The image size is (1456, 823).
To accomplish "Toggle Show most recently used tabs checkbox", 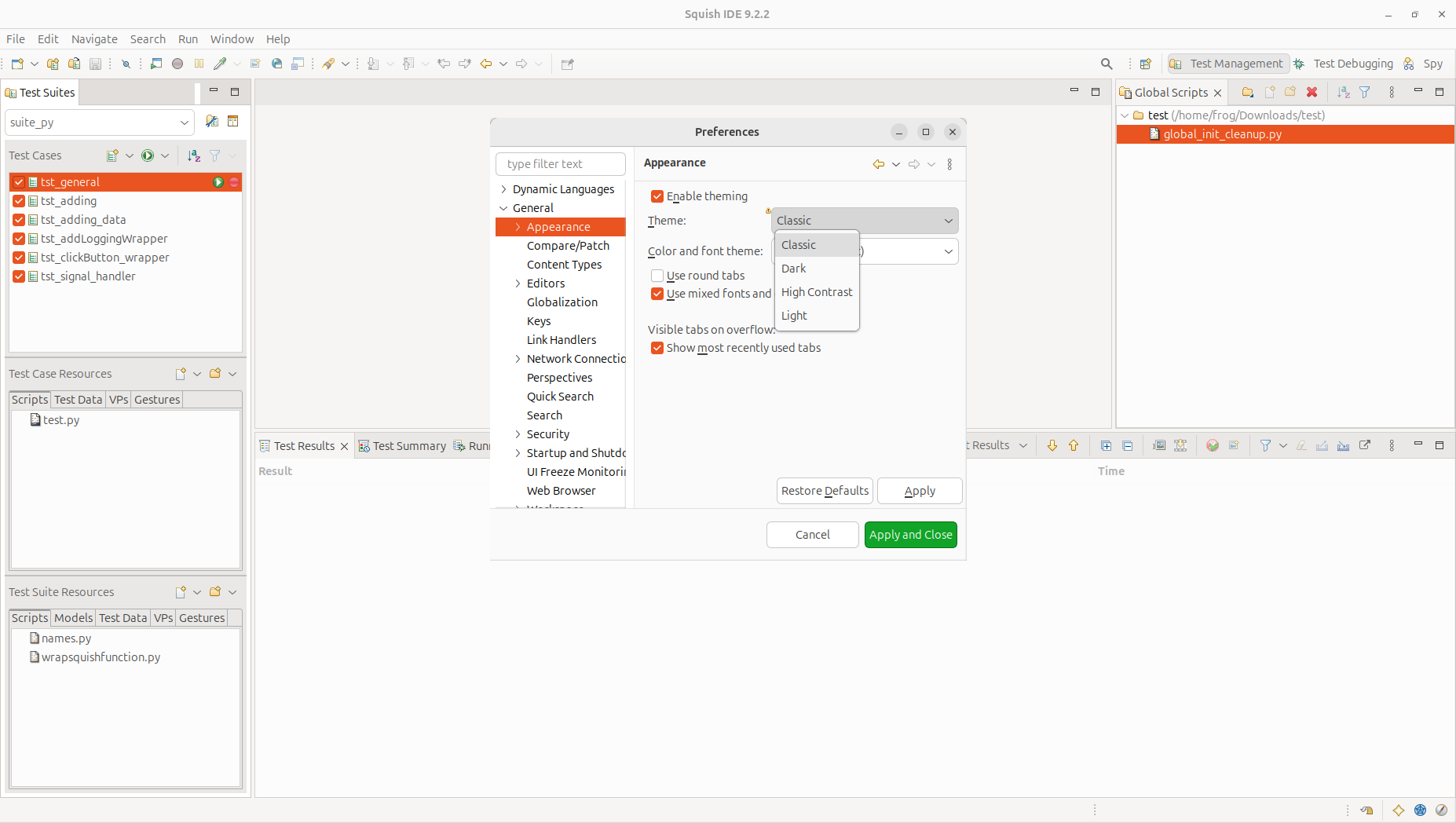I will point(657,348).
